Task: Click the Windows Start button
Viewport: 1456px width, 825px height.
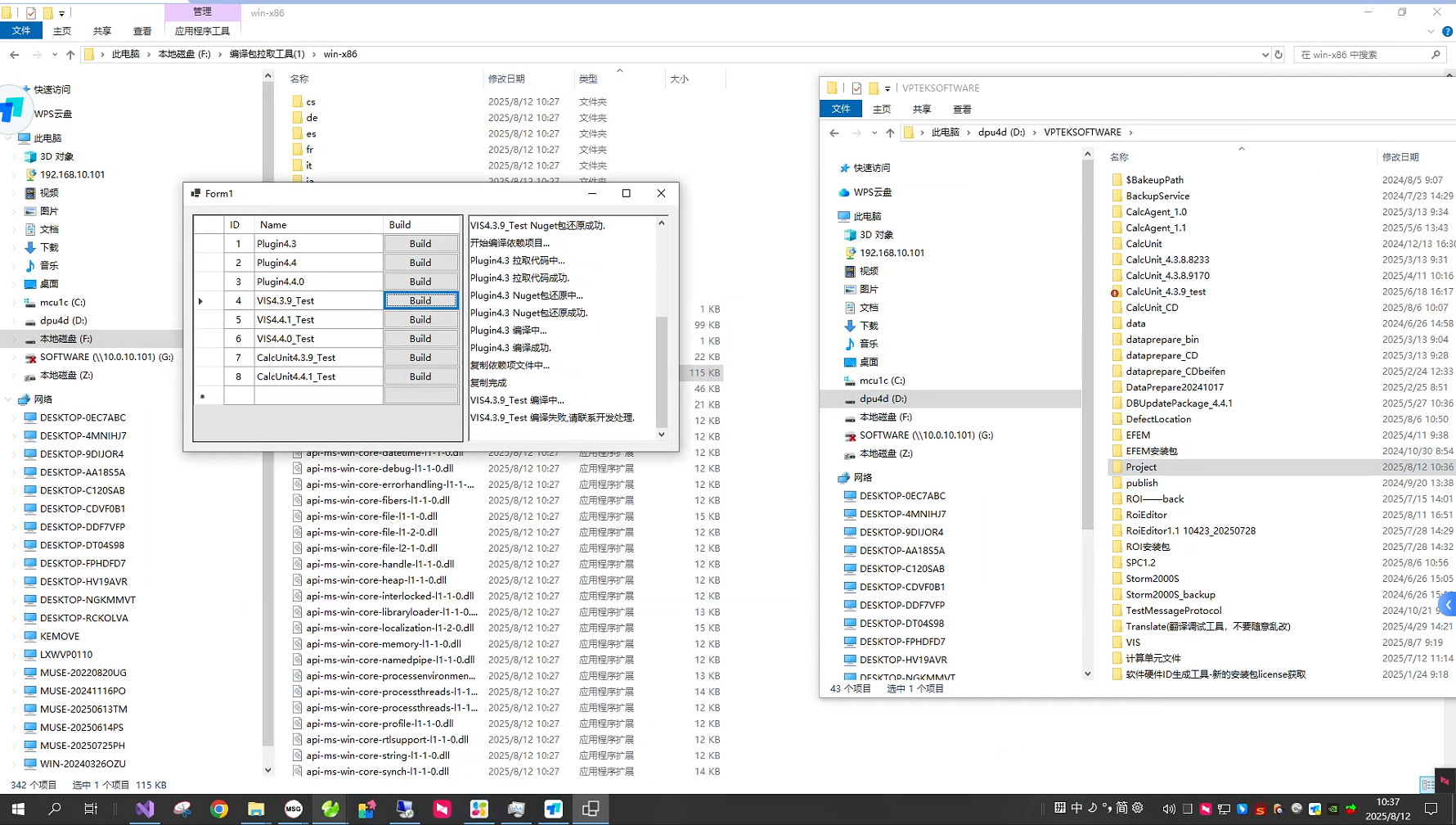Action: tap(17, 809)
